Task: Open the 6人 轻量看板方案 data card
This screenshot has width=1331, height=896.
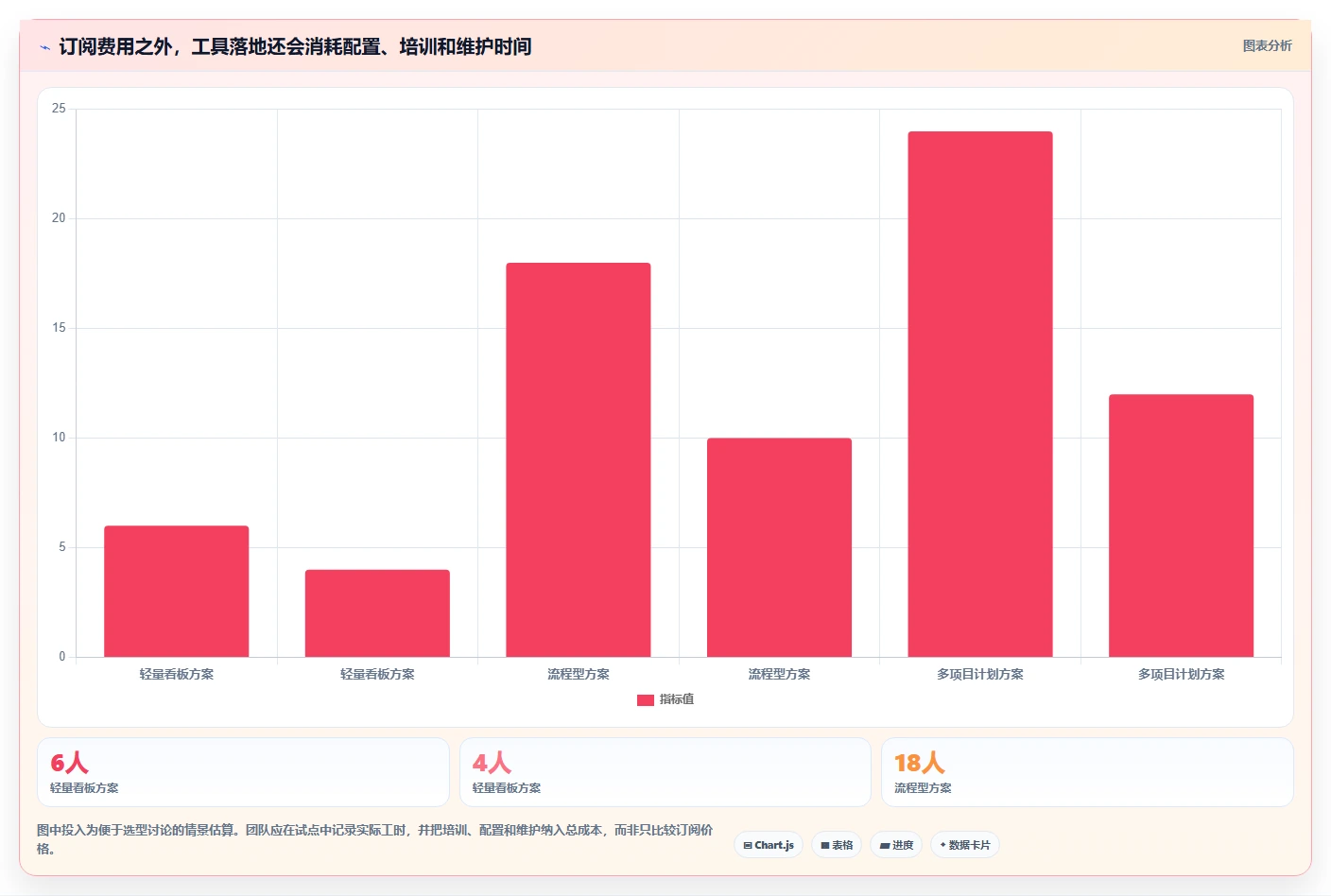Action: click(243, 772)
